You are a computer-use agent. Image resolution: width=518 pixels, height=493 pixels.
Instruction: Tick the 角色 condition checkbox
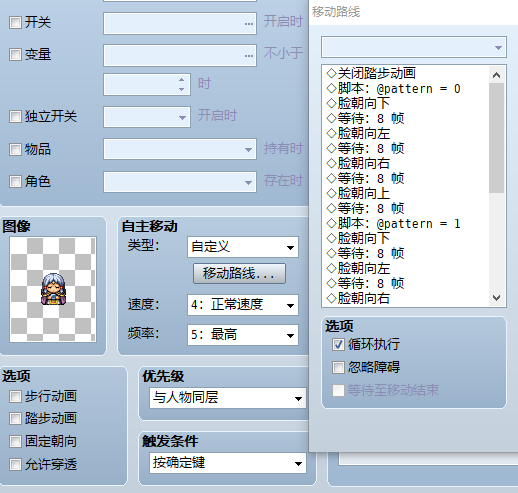tap(15, 182)
